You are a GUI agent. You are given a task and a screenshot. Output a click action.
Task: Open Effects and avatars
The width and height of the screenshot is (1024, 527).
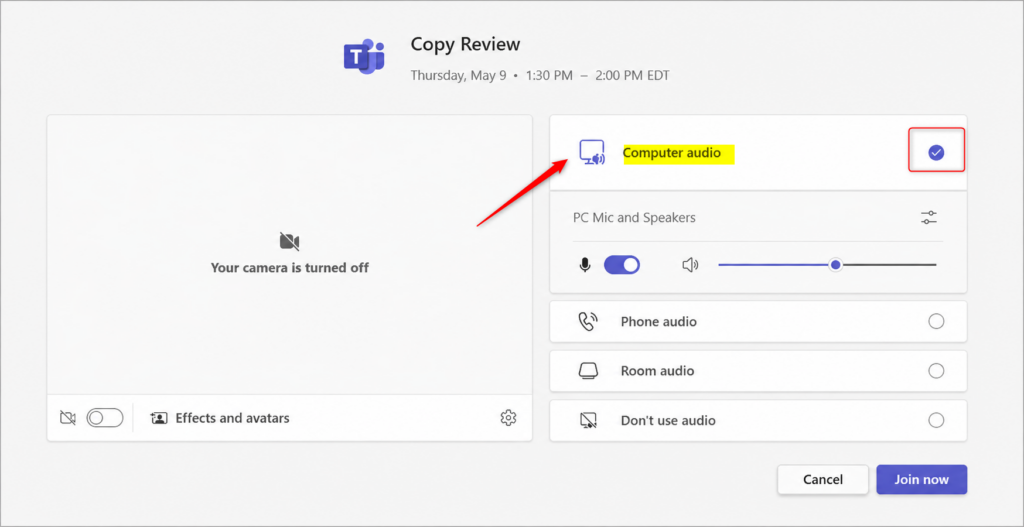click(x=219, y=418)
